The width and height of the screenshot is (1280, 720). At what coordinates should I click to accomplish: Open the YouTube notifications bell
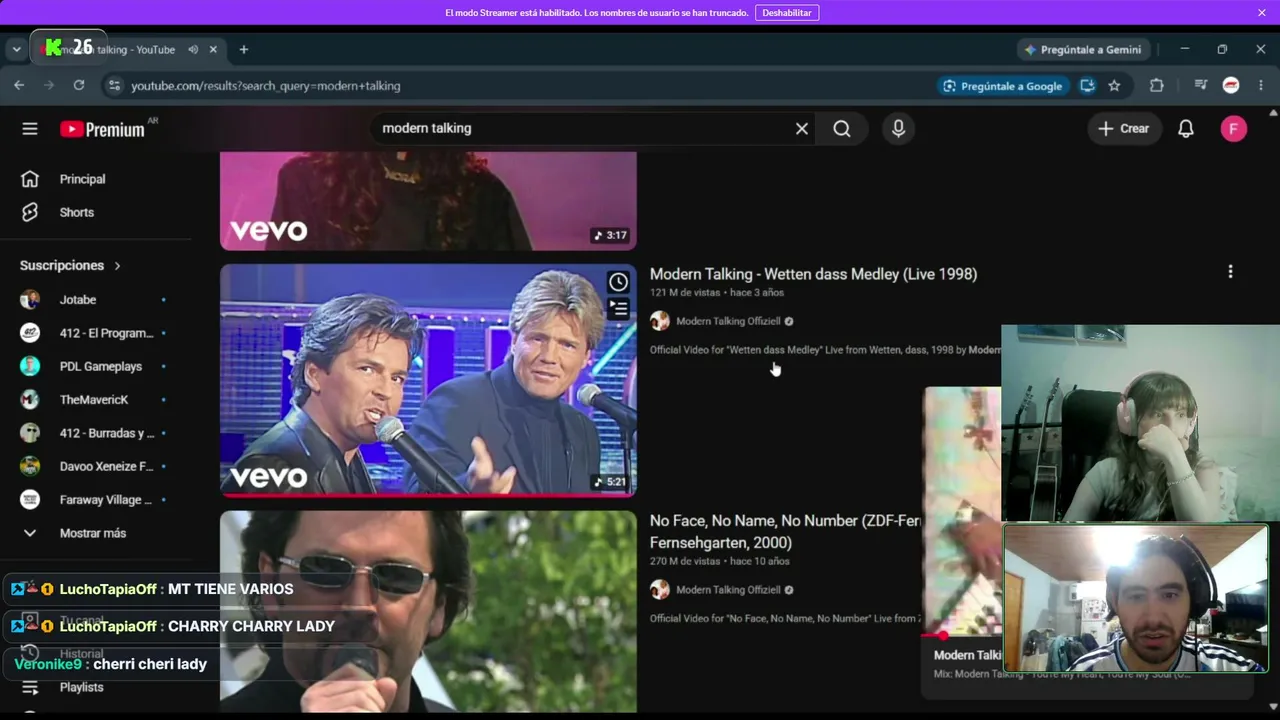click(x=1186, y=128)
